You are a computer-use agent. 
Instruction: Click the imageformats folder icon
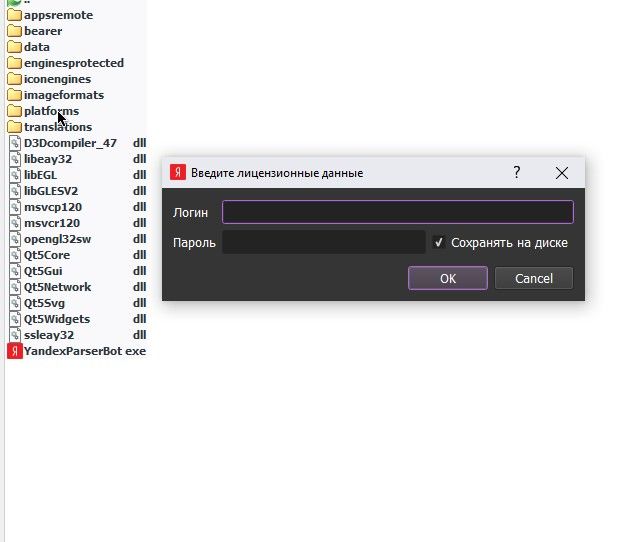tap(14, 95)
